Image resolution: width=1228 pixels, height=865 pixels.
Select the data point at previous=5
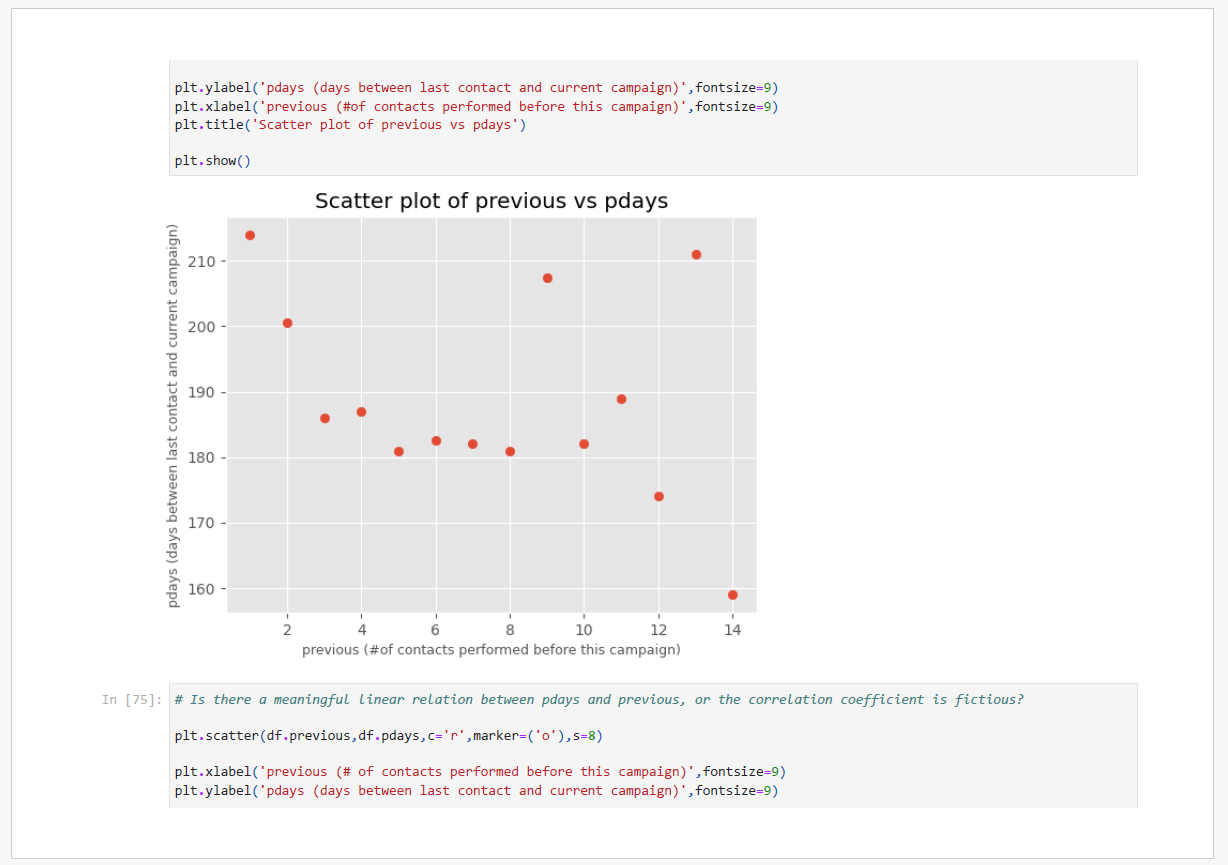coord(399,452)
